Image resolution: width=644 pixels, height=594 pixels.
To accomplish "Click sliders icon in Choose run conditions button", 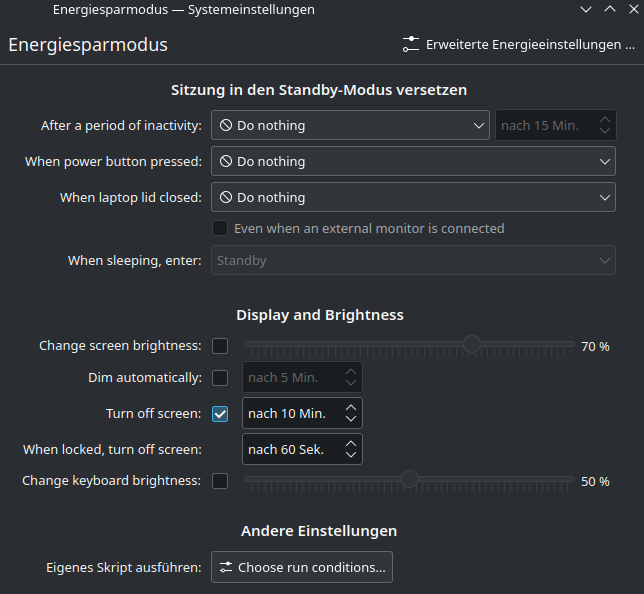I will click(x=226, y=567).
